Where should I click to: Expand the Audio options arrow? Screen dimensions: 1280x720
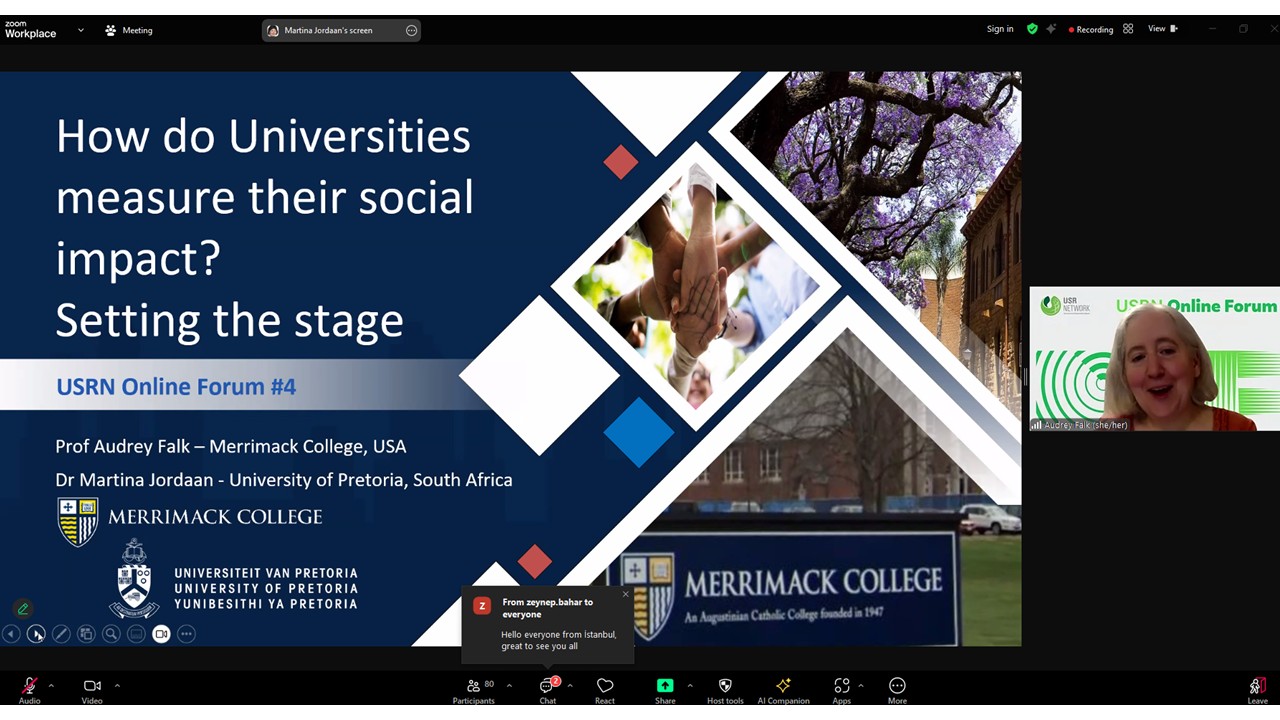coord(51,686)
